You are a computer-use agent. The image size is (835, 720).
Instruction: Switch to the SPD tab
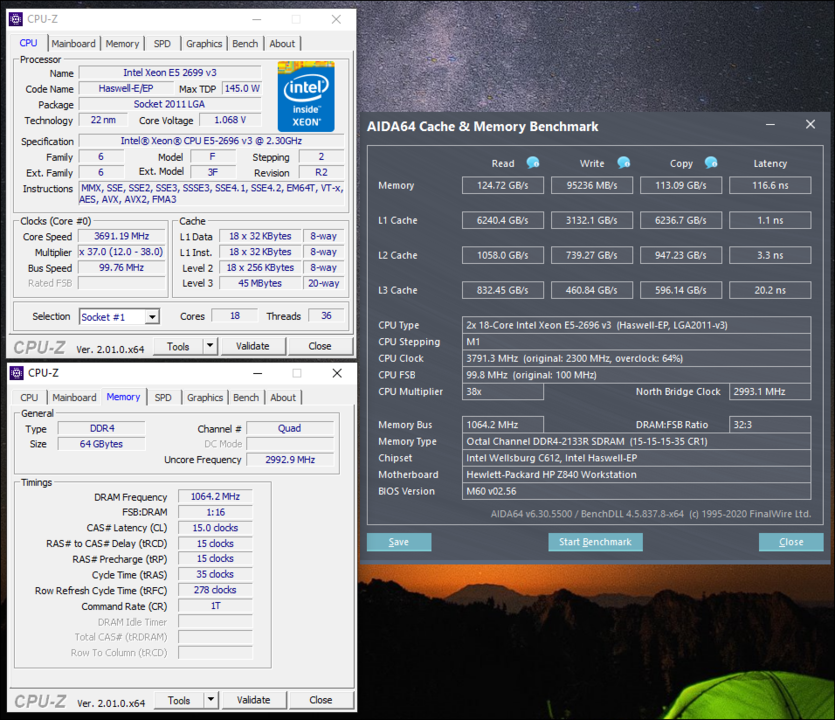coord(162,43)
